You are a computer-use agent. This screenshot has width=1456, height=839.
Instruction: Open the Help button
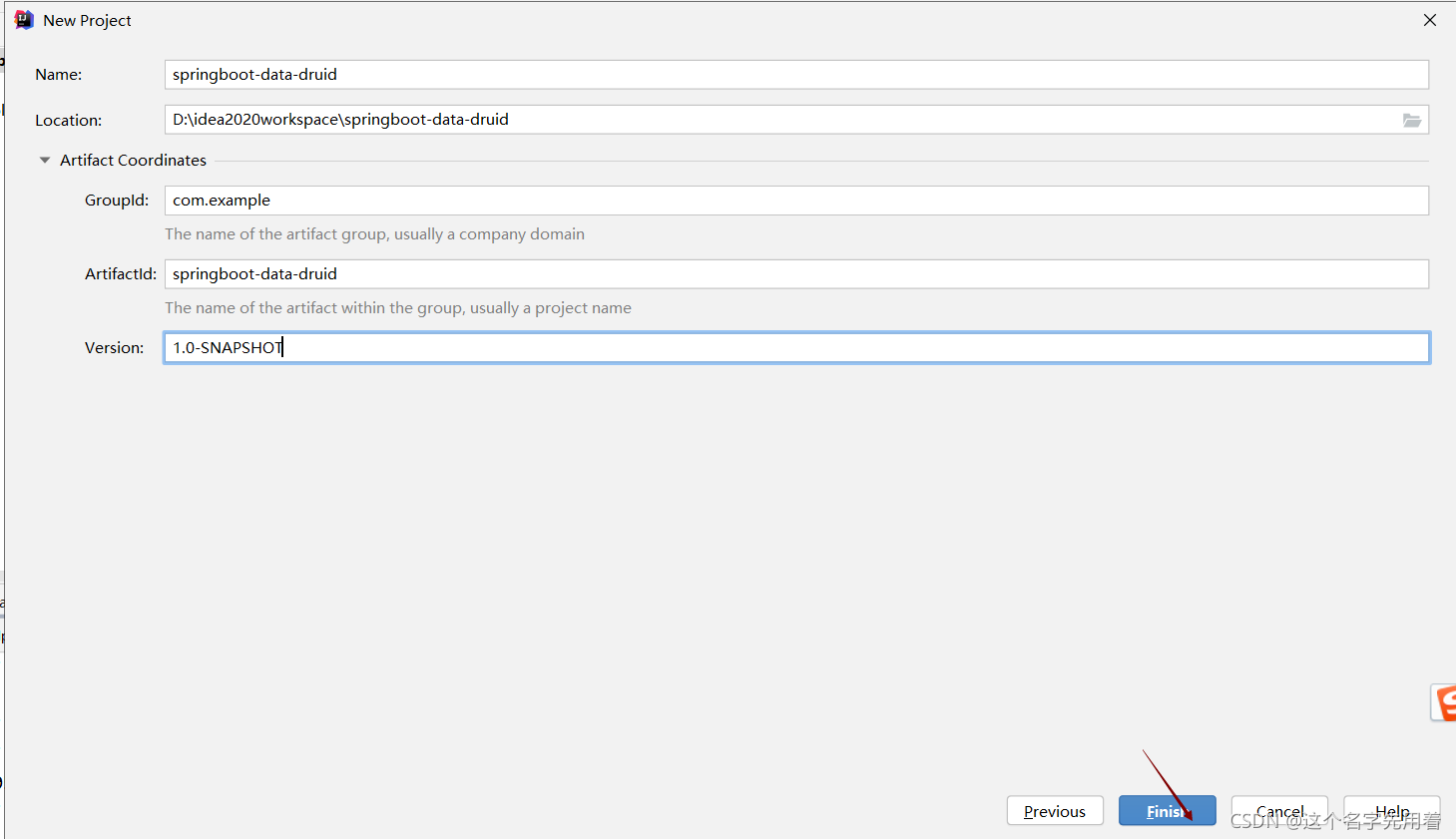tap(1392, 811)
